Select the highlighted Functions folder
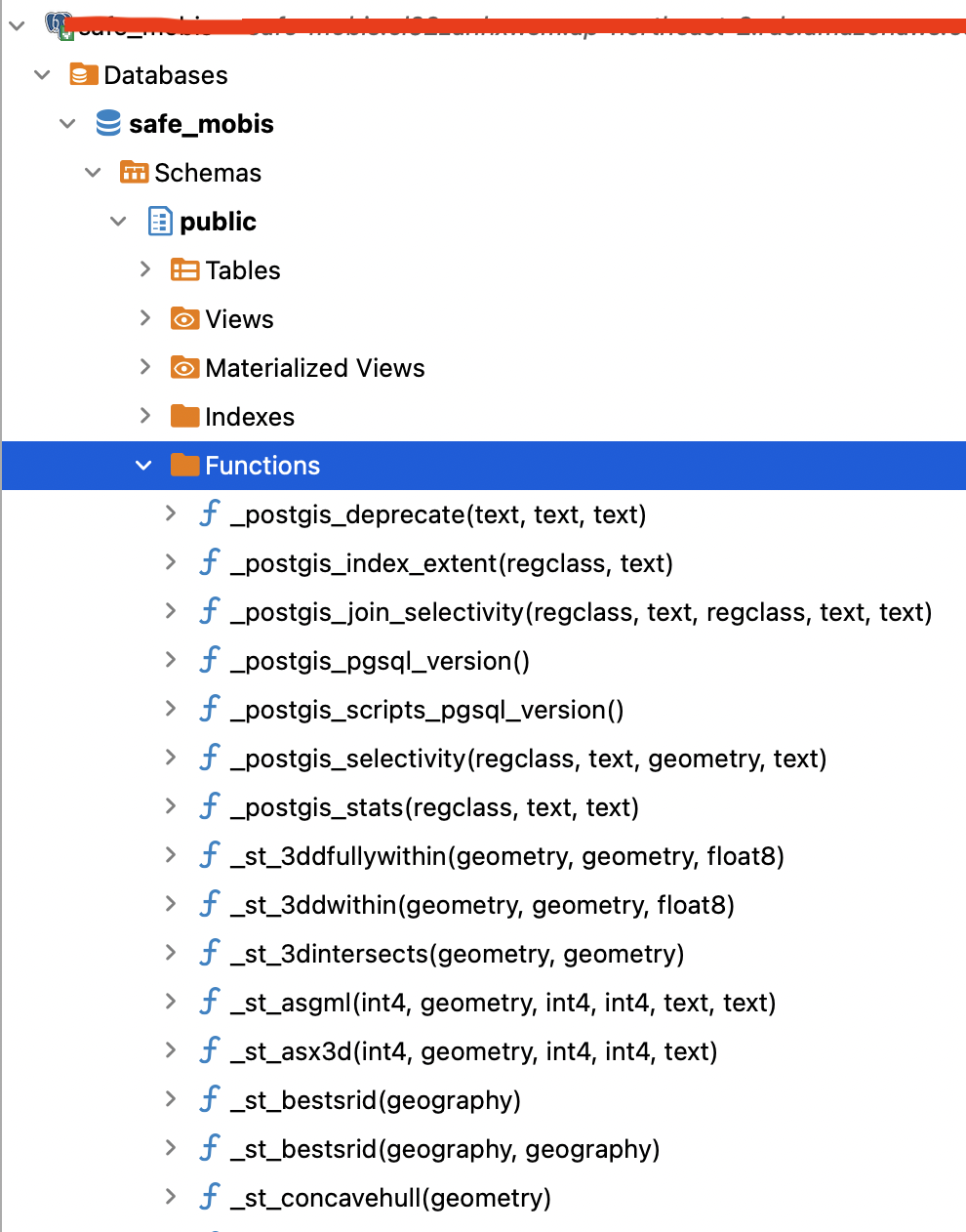The width and height of the screenshot is (966, 1232). pos(262,466)
